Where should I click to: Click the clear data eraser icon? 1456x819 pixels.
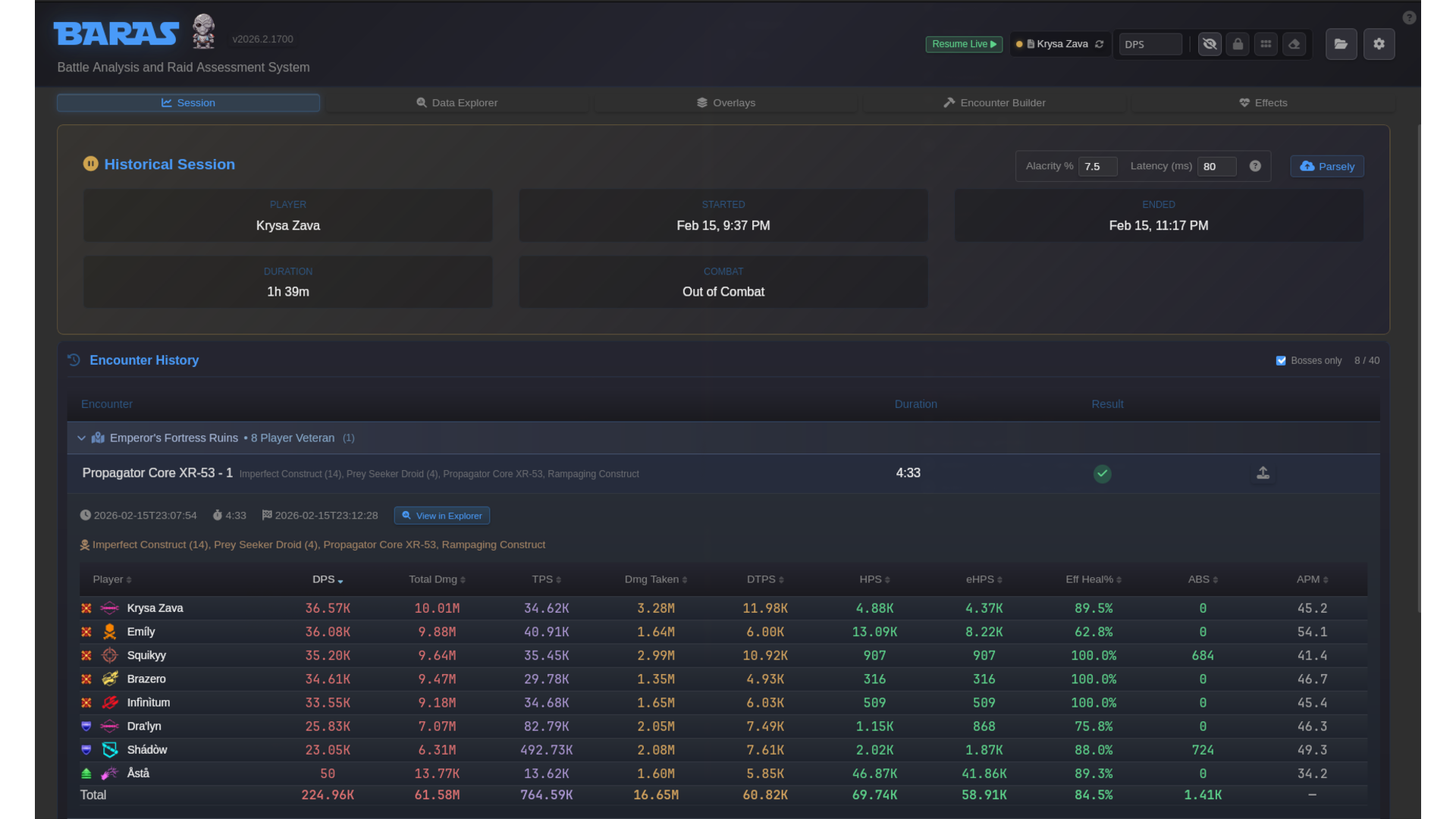1294,44
